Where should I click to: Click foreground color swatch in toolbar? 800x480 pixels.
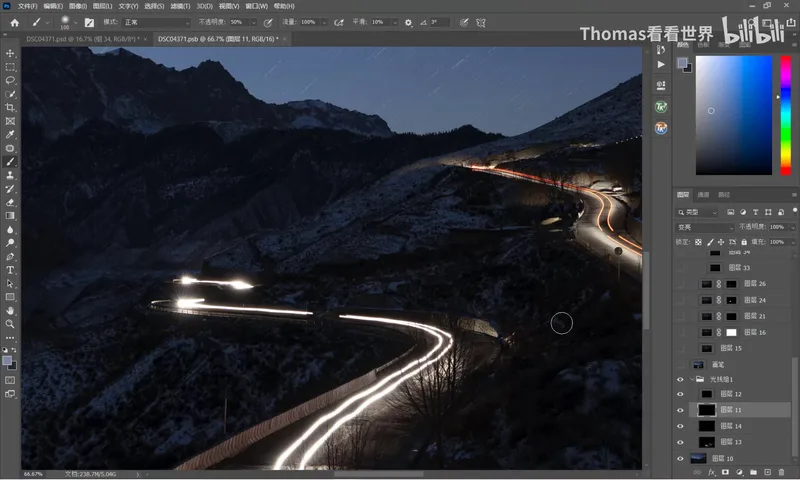click(x=7, y=361)
